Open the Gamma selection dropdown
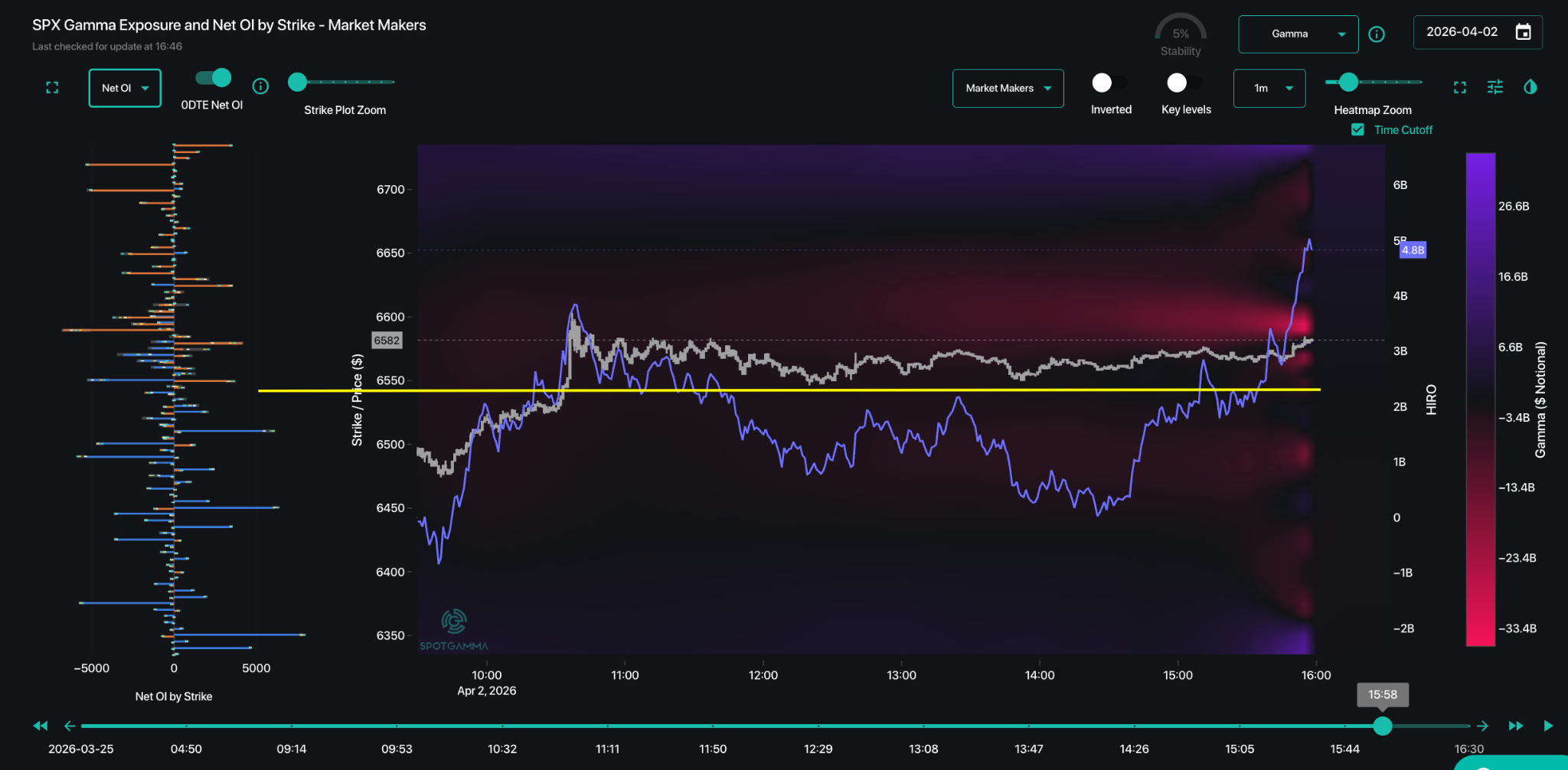Viewport: 1568px width, 770px height. pyautogui.click(x=1298, y=34)
